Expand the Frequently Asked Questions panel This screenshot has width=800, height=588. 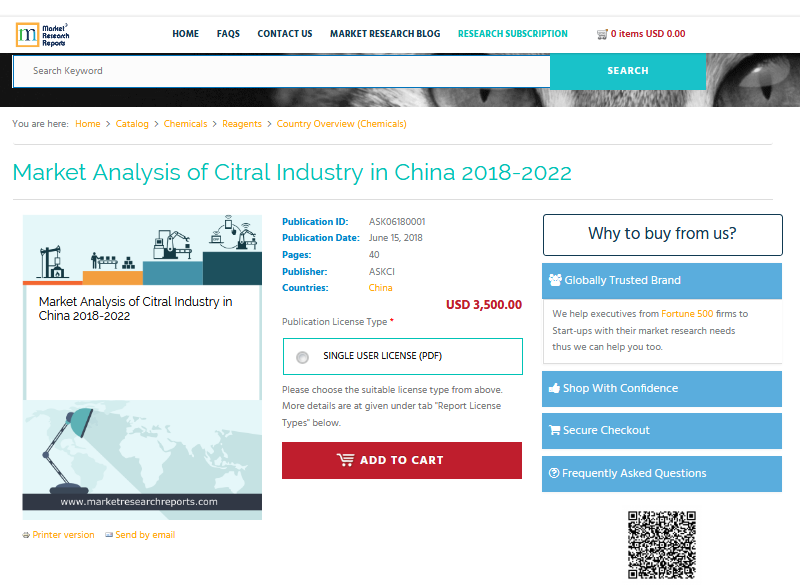(x=662, y=474)
